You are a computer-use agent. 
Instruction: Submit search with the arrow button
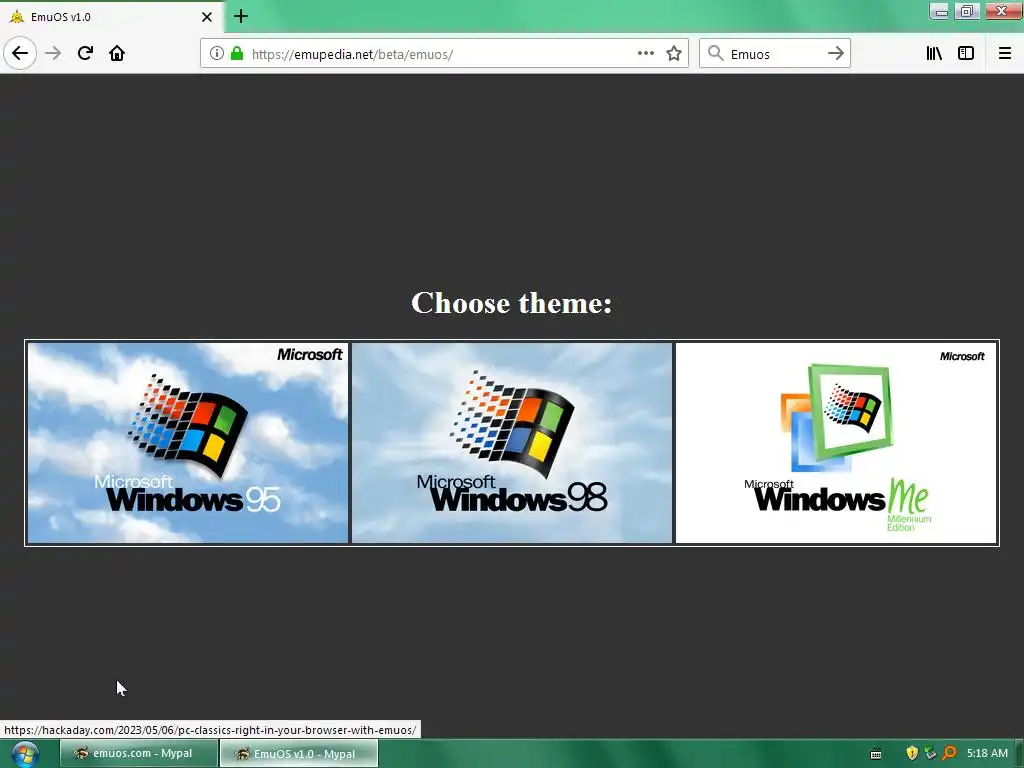[x=835, y=54]
